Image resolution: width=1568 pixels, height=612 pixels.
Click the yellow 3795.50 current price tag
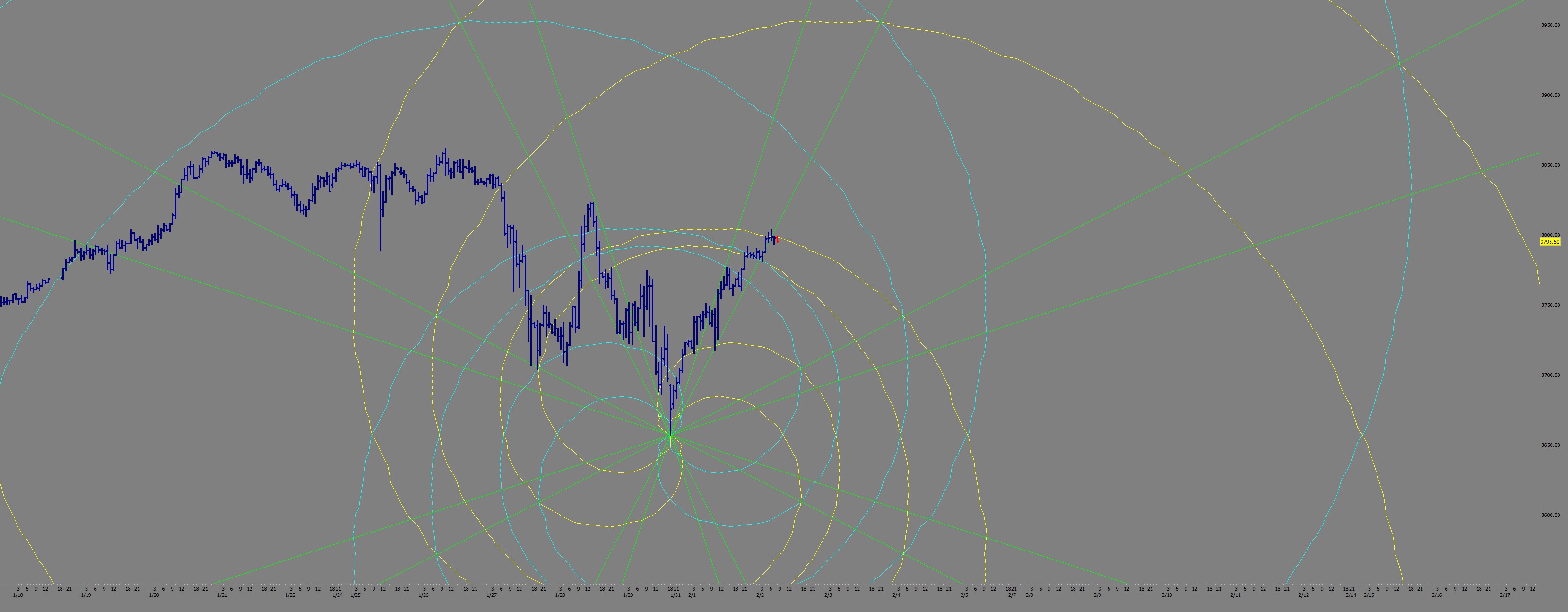click(1550, 242)
